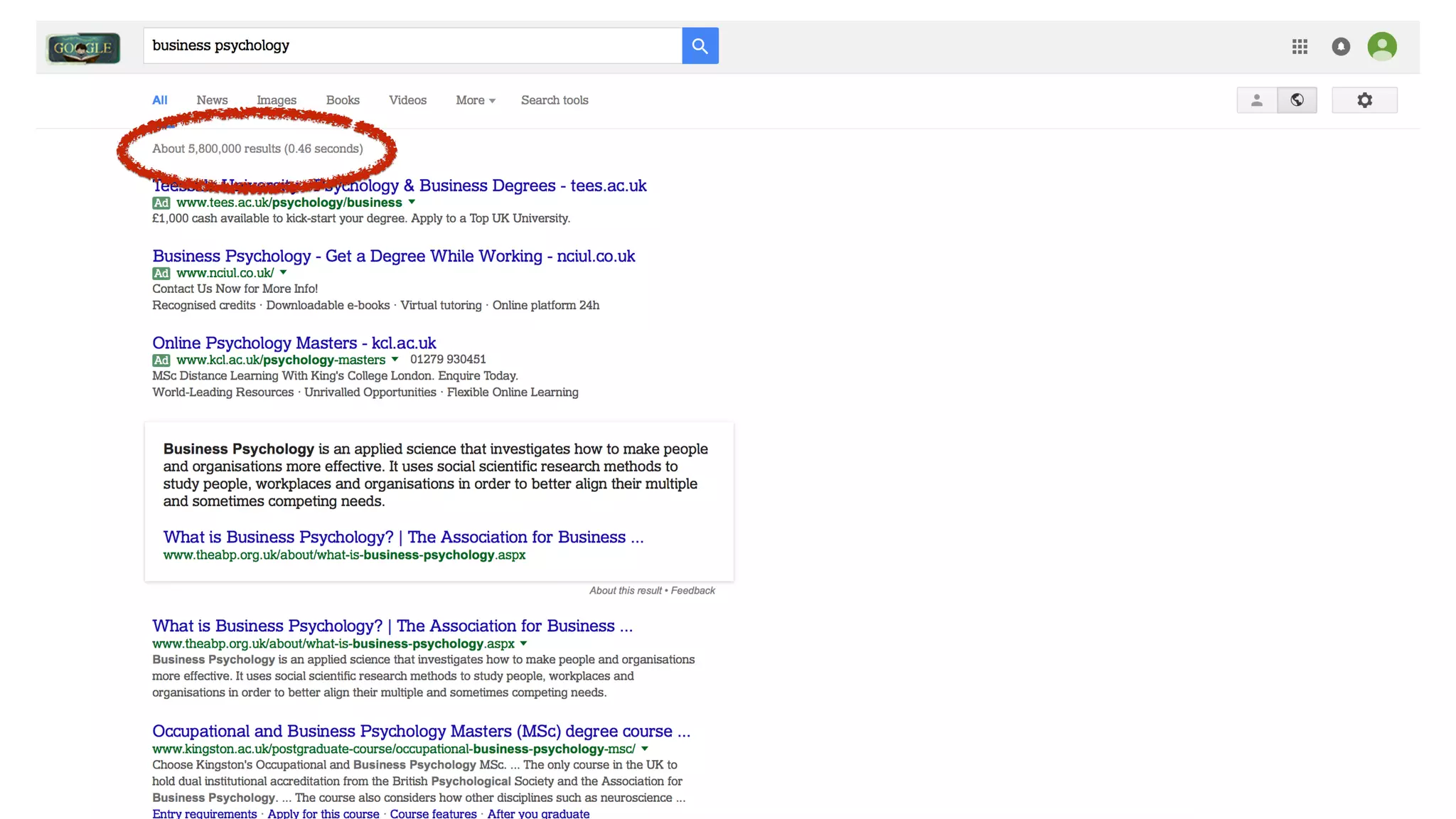
Task: Expand the More search categories dropdown
Action: point(475,100)
